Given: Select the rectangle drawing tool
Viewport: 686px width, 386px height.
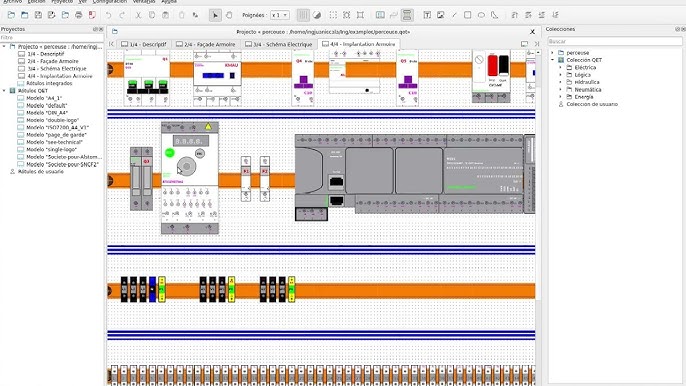Looking at the screenshot, I should 468,15.
